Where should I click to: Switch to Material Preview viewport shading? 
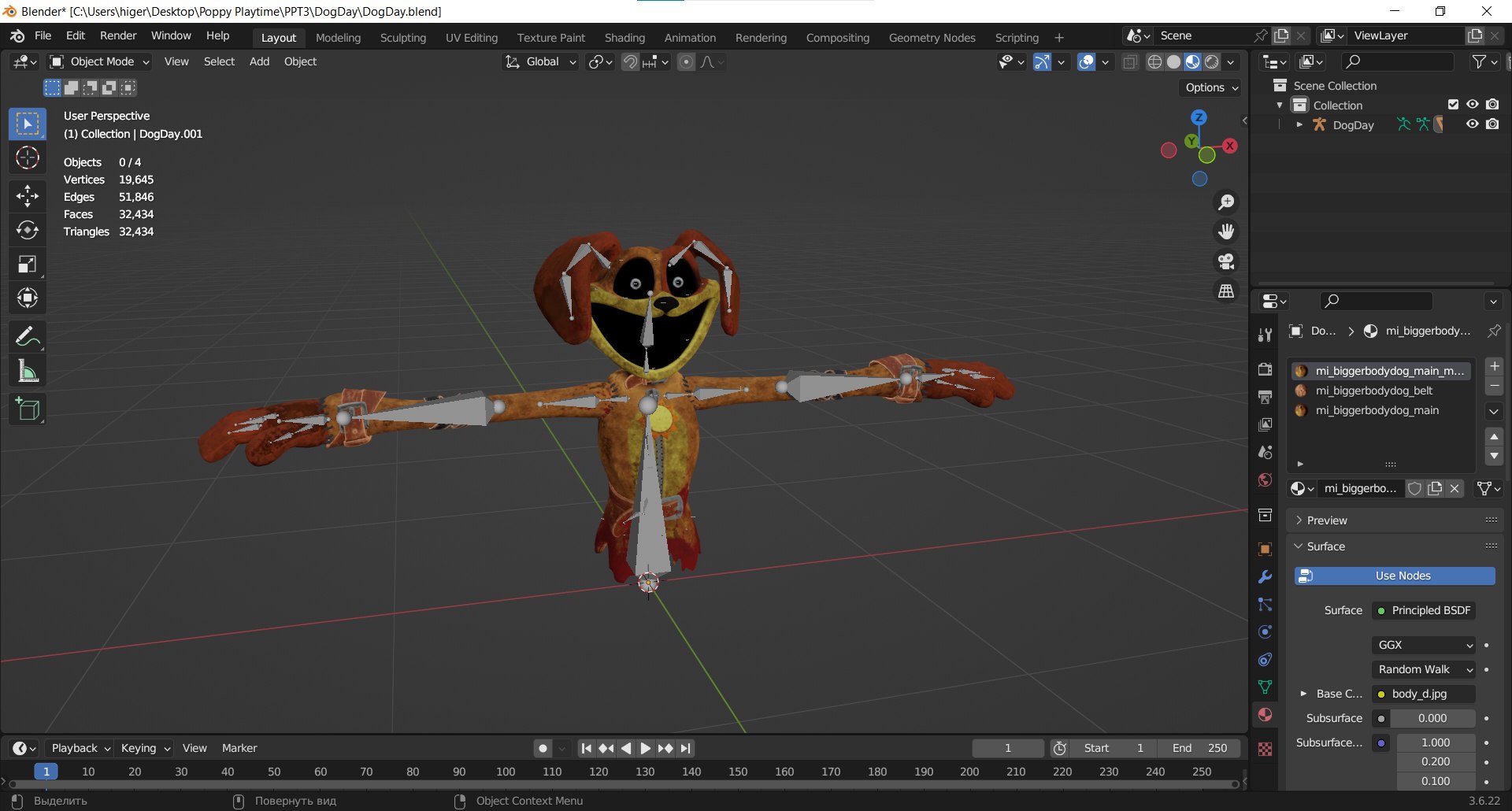1192,61
